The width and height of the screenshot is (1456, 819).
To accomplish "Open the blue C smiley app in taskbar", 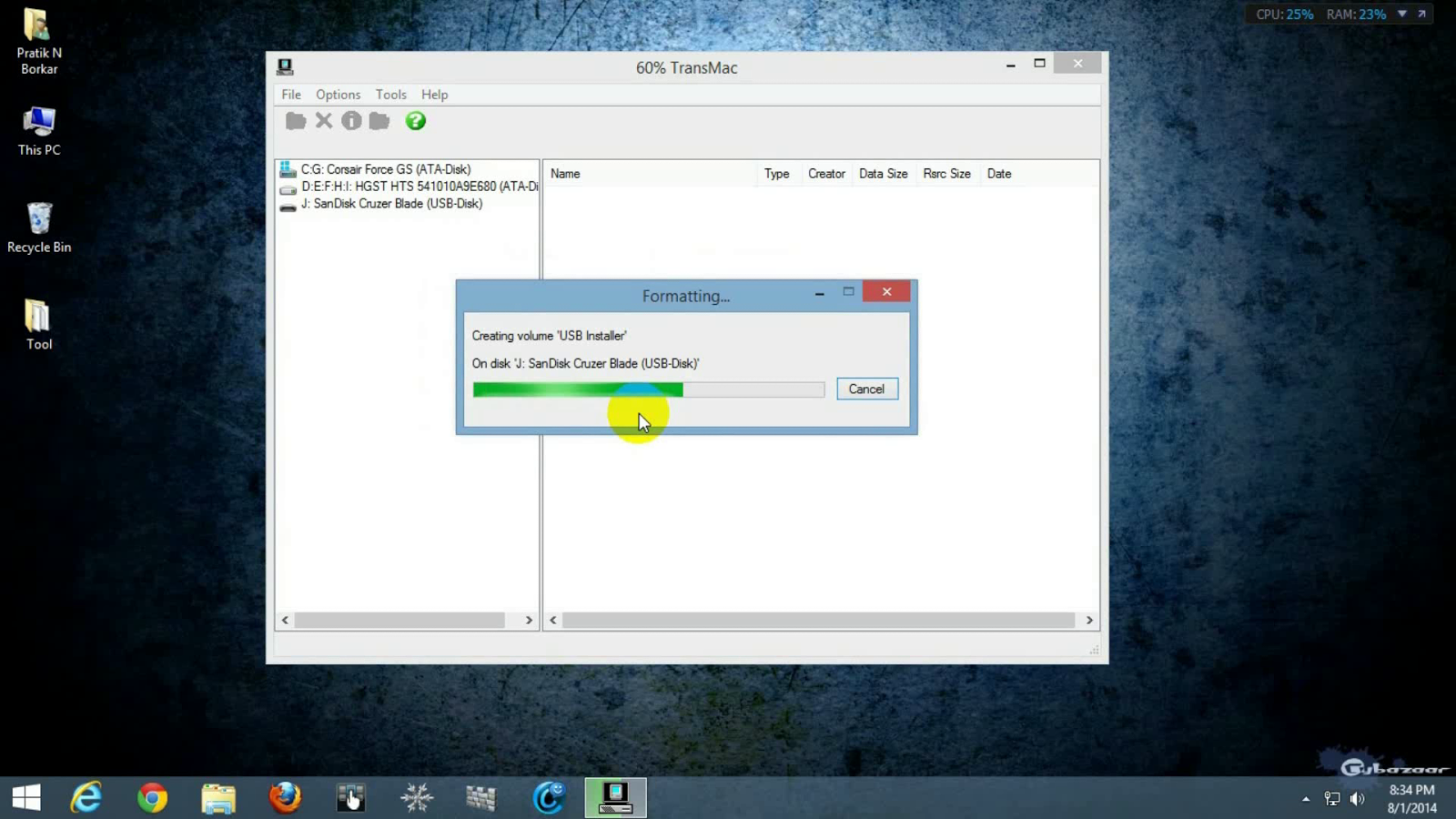I will click(x=549, y=798).
